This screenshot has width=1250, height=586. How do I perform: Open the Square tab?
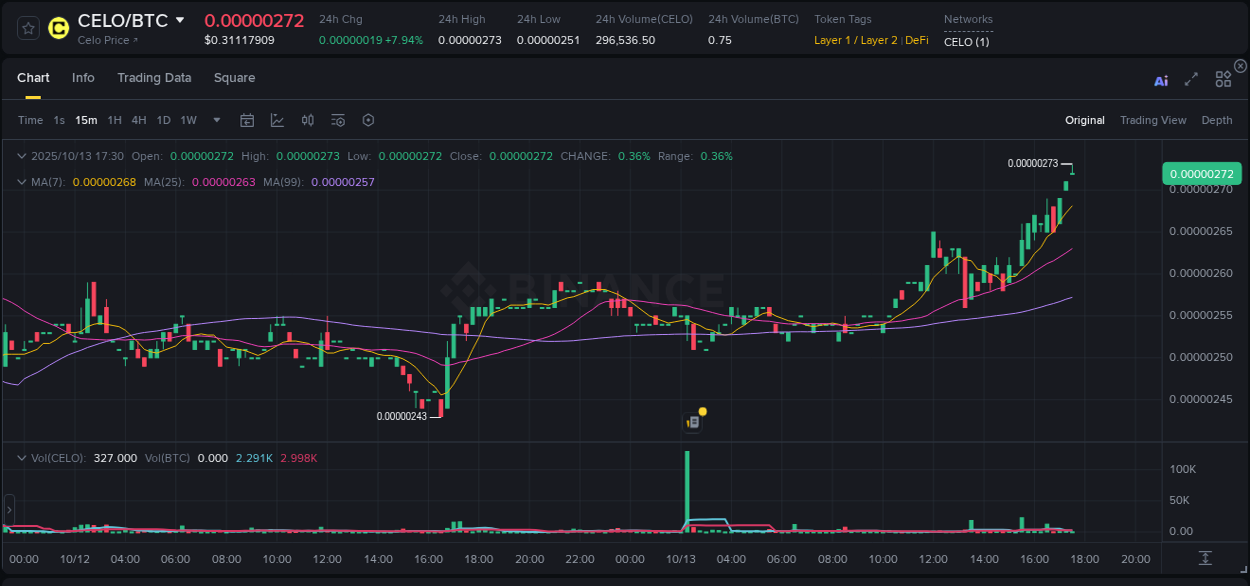tap(234, 78)
